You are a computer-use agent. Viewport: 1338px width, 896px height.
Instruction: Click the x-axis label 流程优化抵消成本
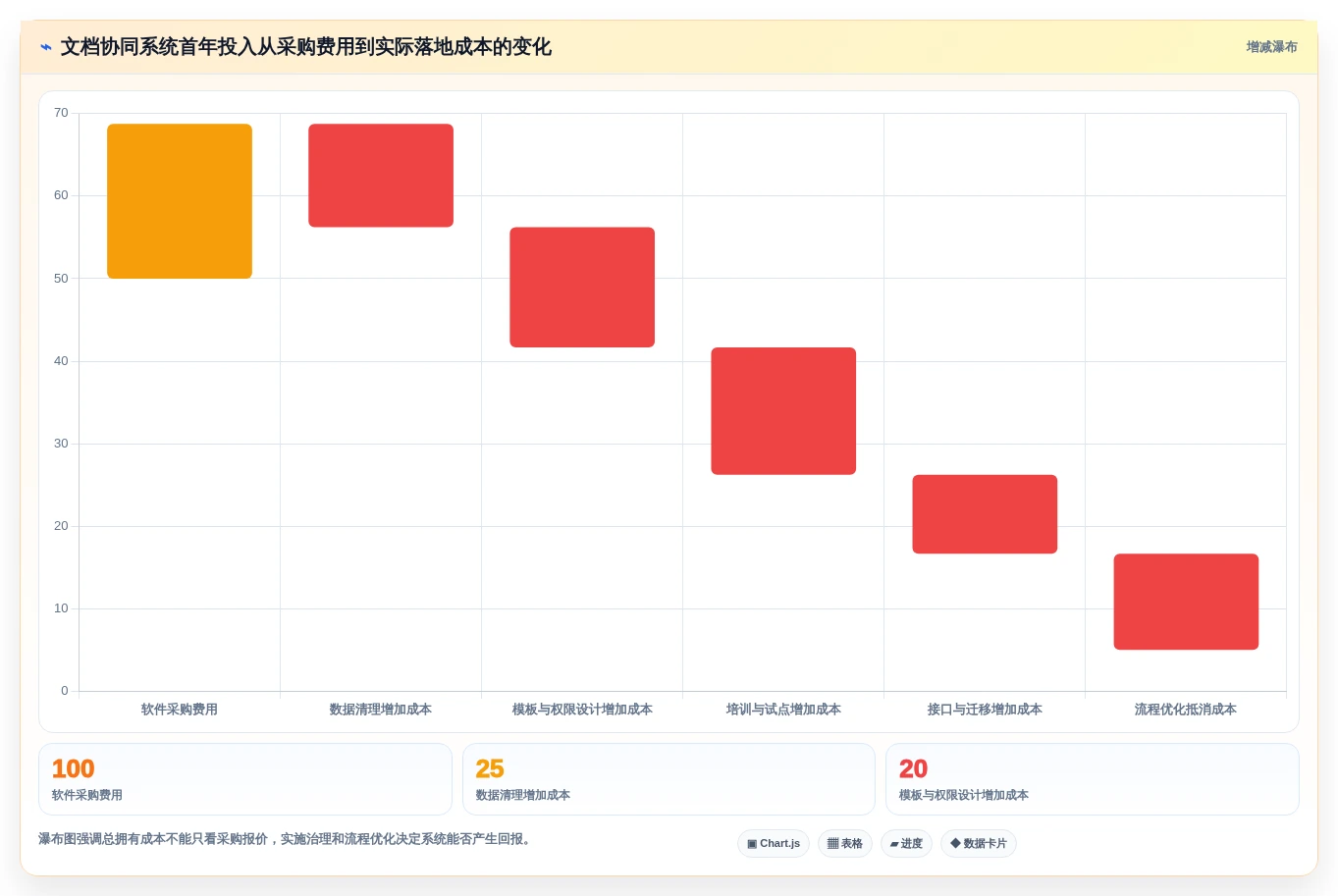[1186, 710]
